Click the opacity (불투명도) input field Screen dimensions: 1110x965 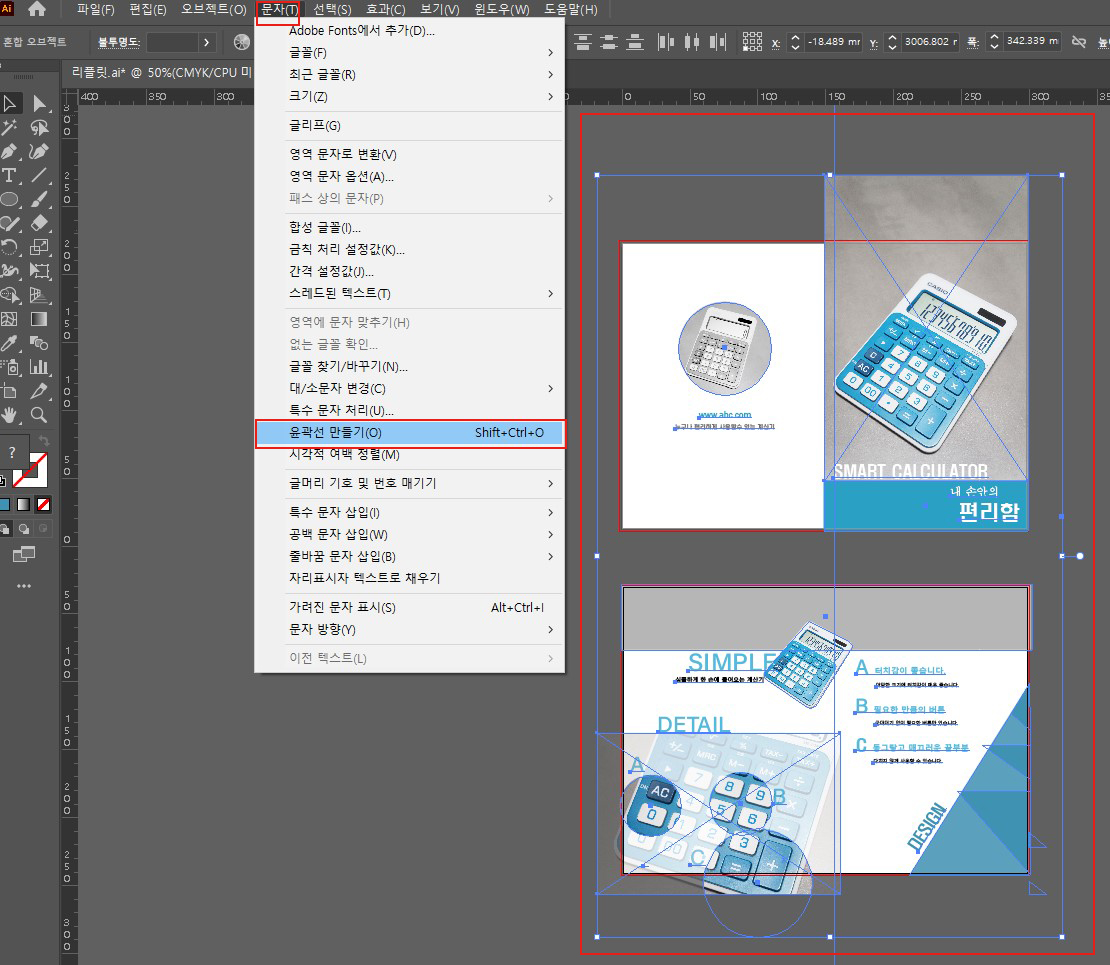[x=172, y=42]
